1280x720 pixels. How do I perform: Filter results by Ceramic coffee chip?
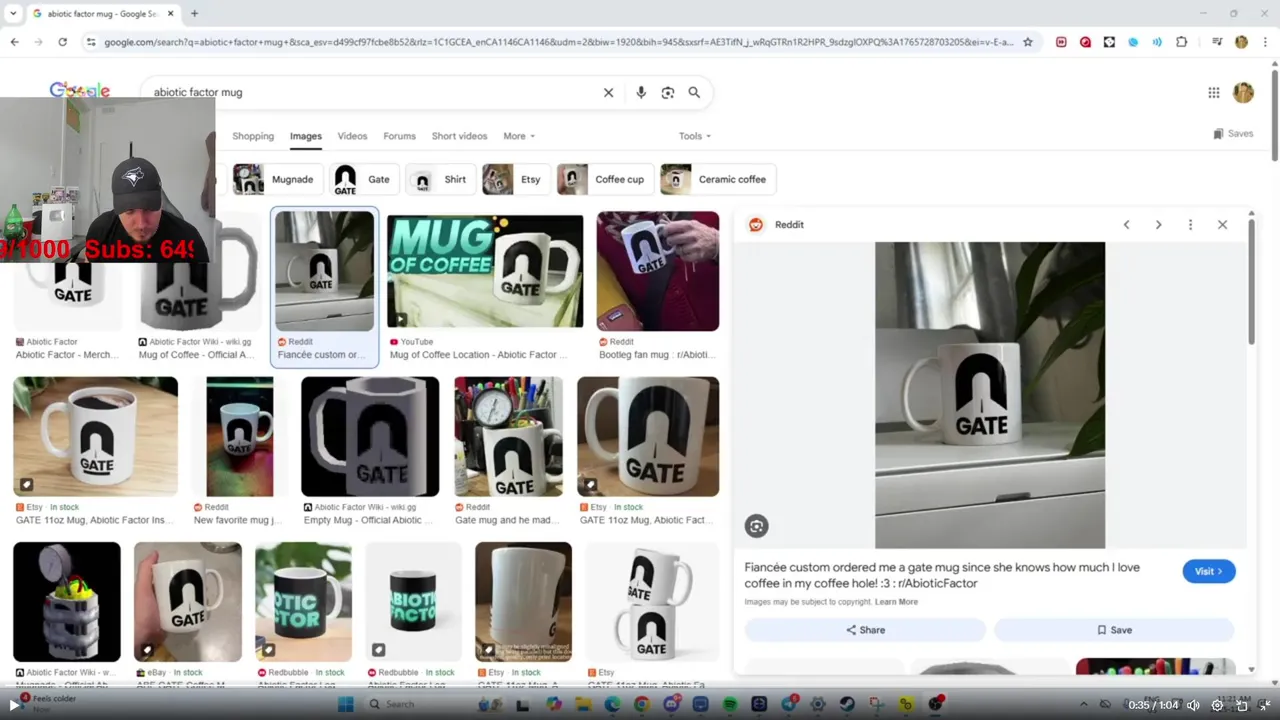pos(718,179)
